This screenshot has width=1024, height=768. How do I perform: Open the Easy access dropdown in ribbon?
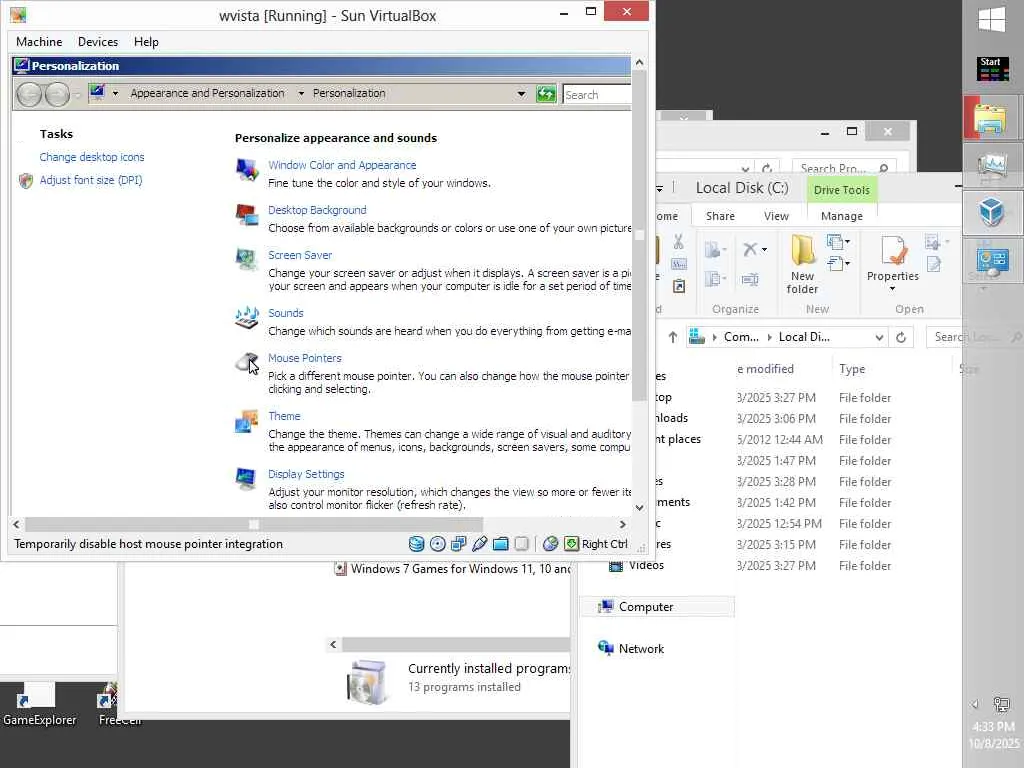click(x=839, y=264)
